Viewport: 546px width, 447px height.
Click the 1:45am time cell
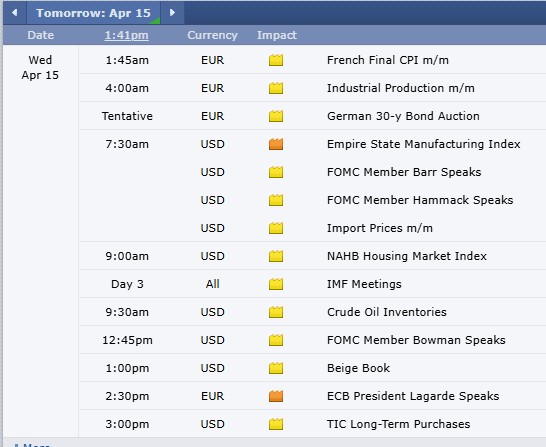(x=127, y=60)
